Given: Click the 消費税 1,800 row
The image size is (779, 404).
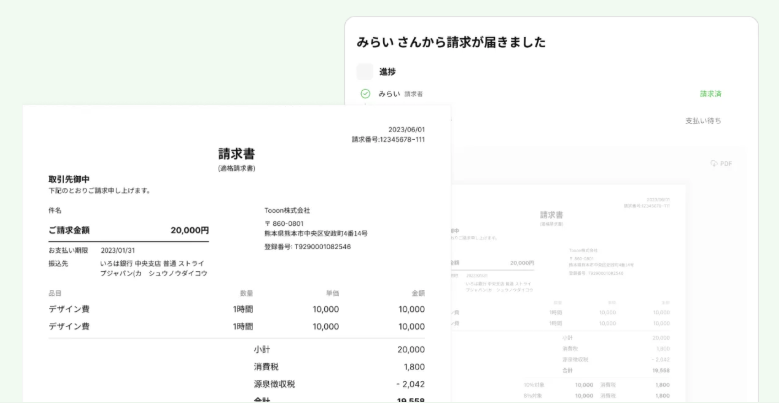Looking at the screenshot, I should click(339, 367).
